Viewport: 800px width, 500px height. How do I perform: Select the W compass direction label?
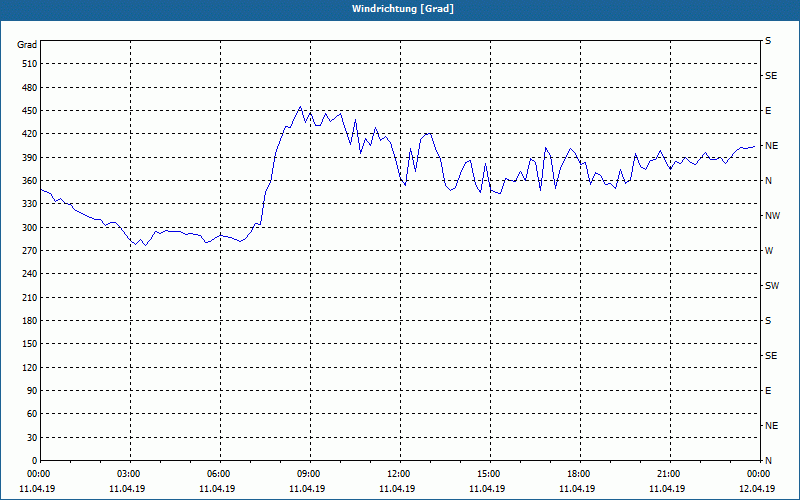(769, 251)
